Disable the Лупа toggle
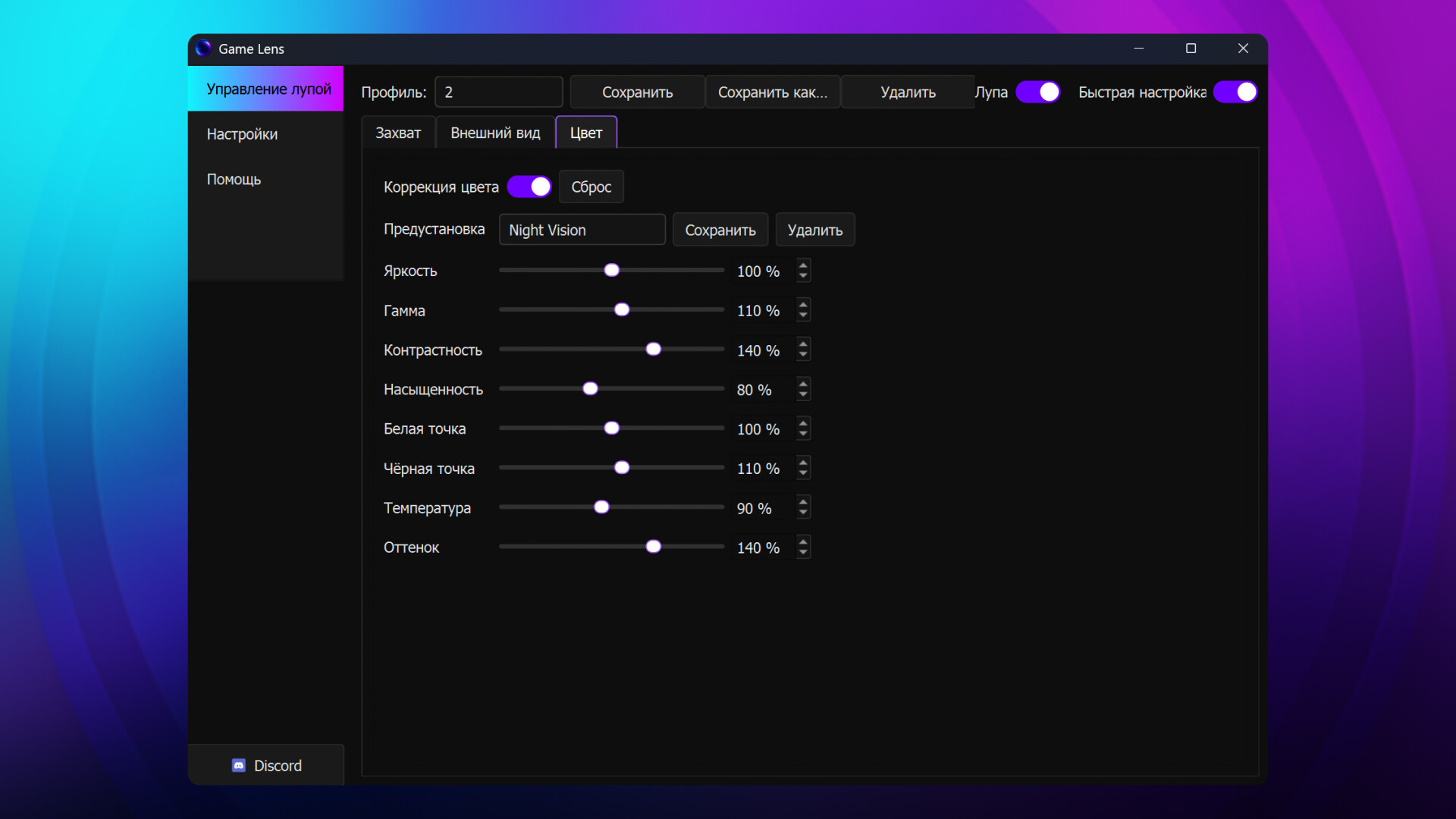Image resolution: width=1456 pixels, height=819 pixels. click(1037, 92)
